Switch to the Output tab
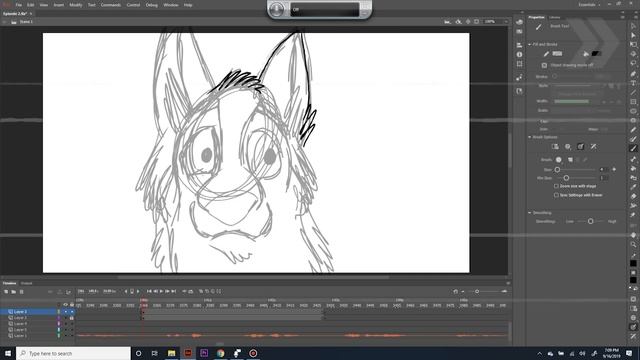640x360 pixels. coord(27,283)
